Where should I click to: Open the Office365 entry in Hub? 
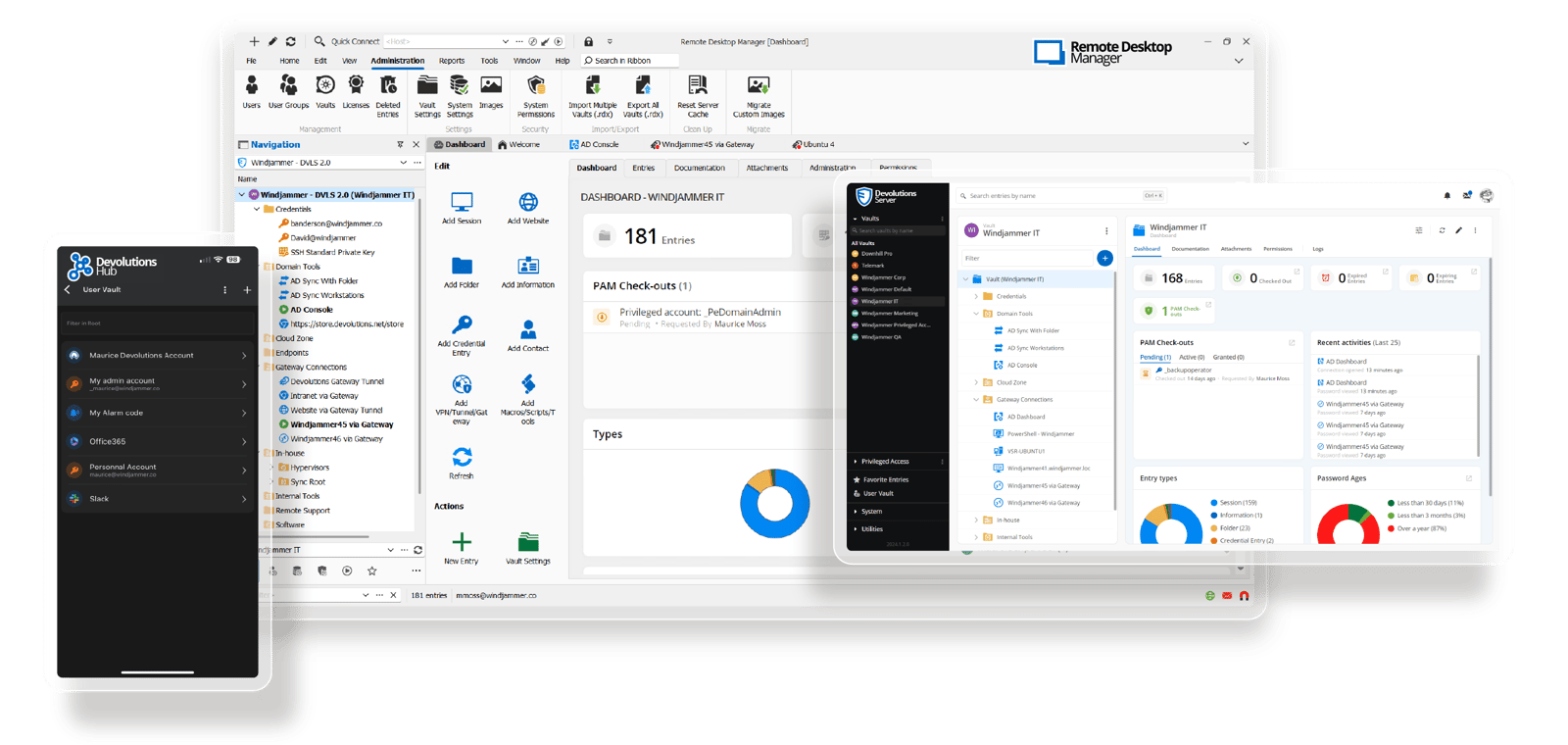tap(159, 442)
